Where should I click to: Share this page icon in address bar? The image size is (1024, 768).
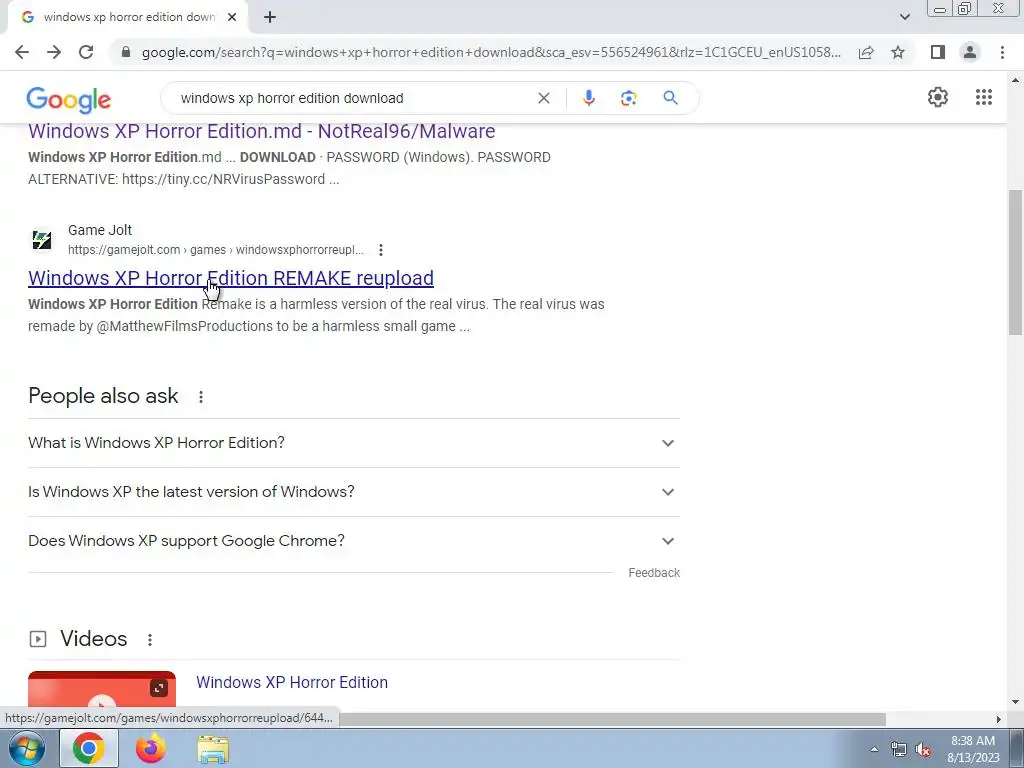point(866,52)
